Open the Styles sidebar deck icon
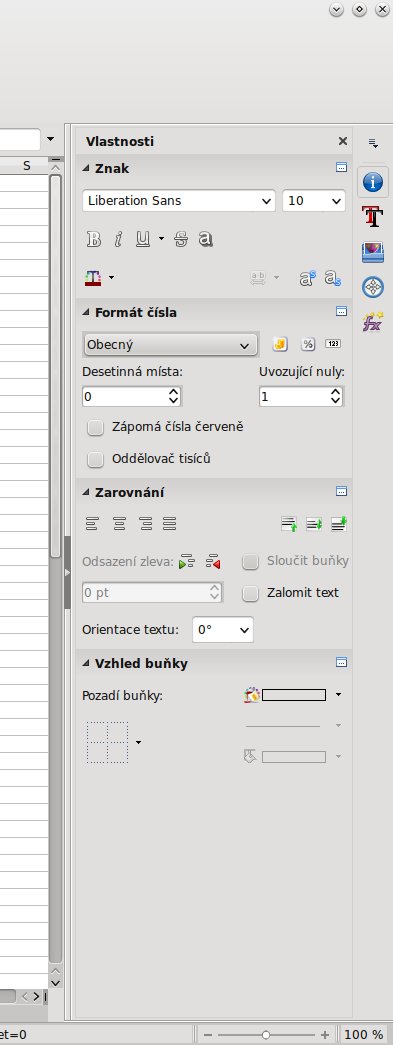The width and height of the screenshot is (393, 1045). [373, 217]
